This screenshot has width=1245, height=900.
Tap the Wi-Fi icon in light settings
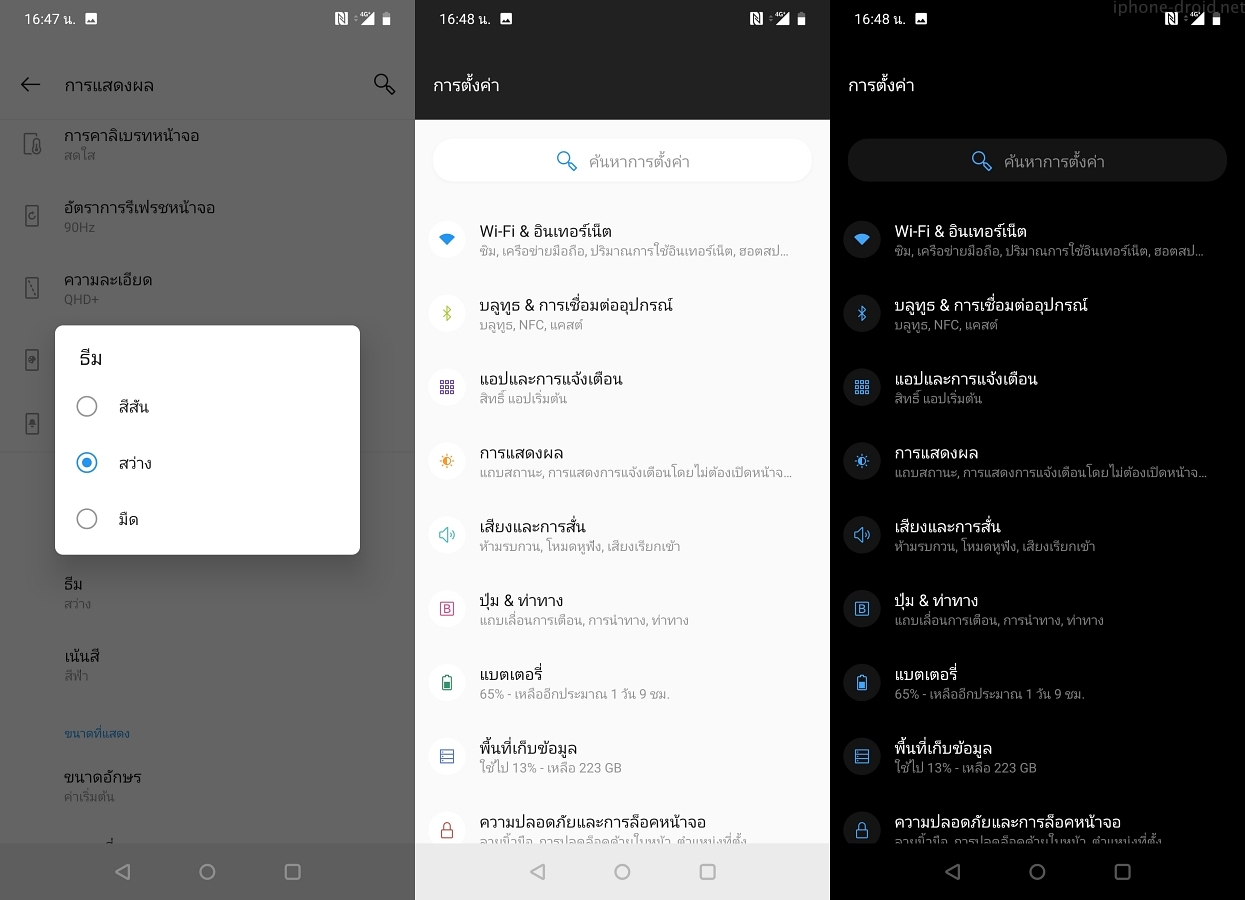point(447,240)
